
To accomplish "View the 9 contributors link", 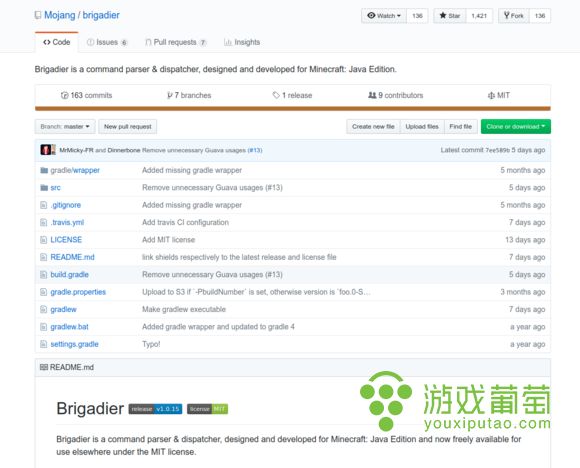I will point(396,95).
